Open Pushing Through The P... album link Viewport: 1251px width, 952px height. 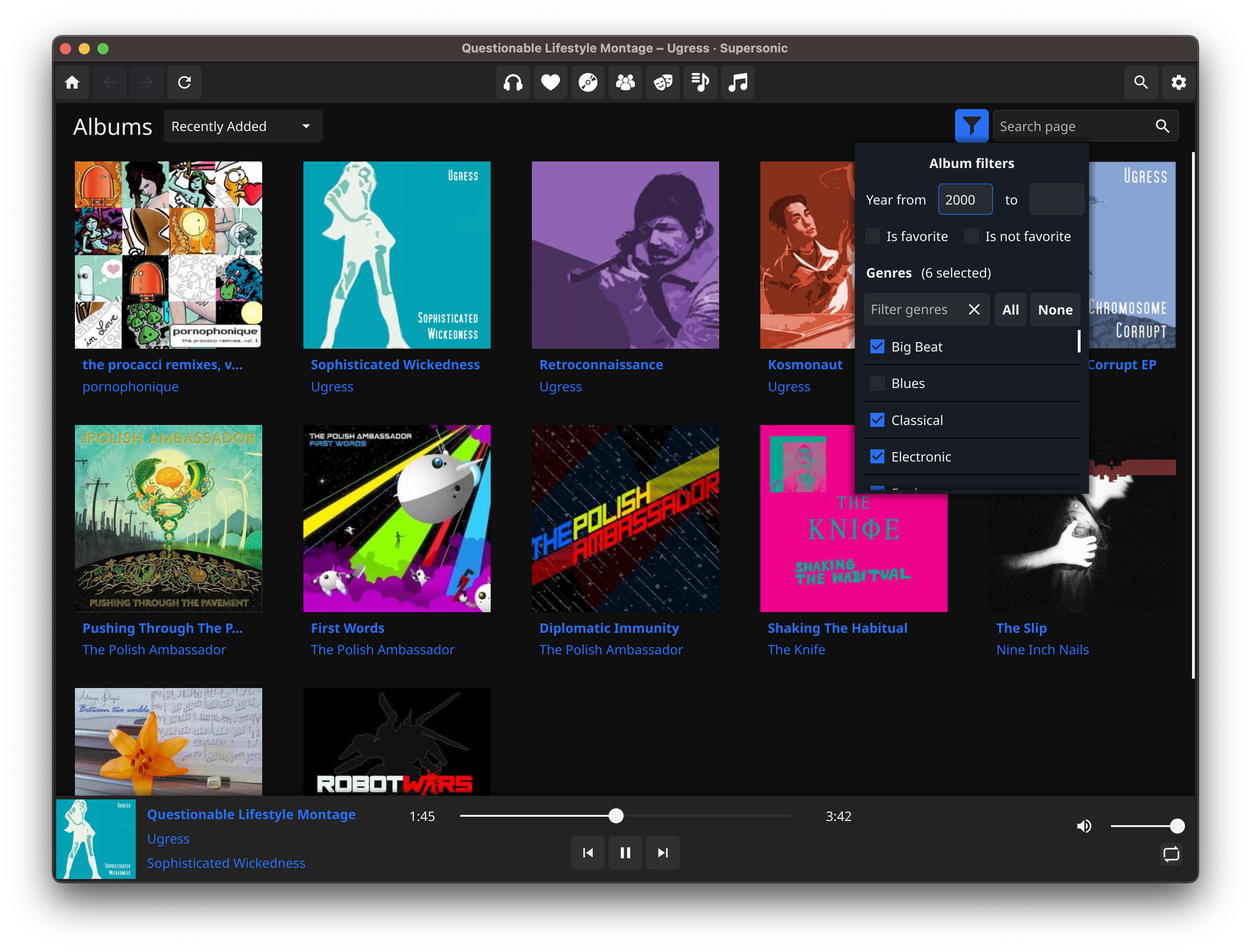click(x=162, y=628)
